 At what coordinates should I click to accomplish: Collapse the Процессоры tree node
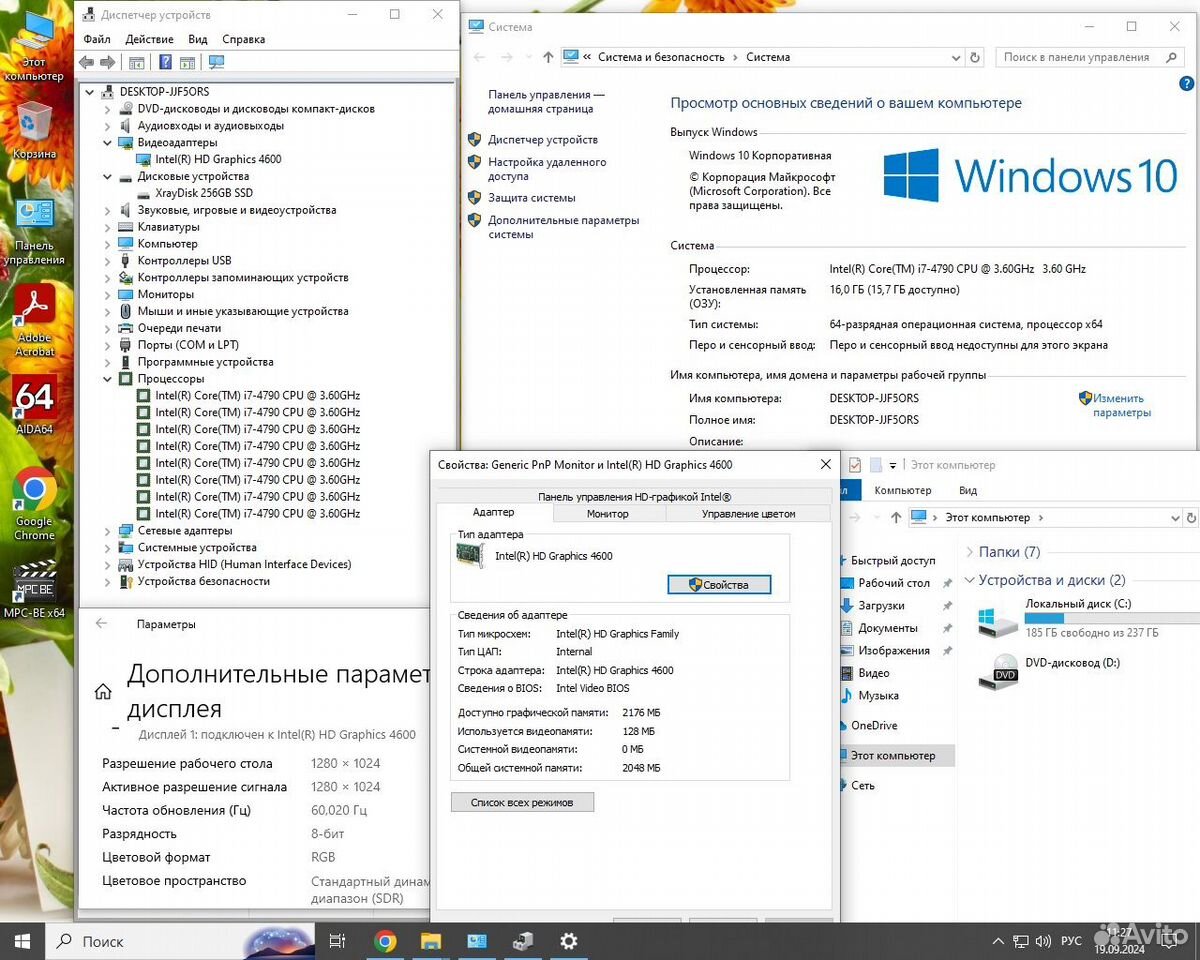(107, 379)
